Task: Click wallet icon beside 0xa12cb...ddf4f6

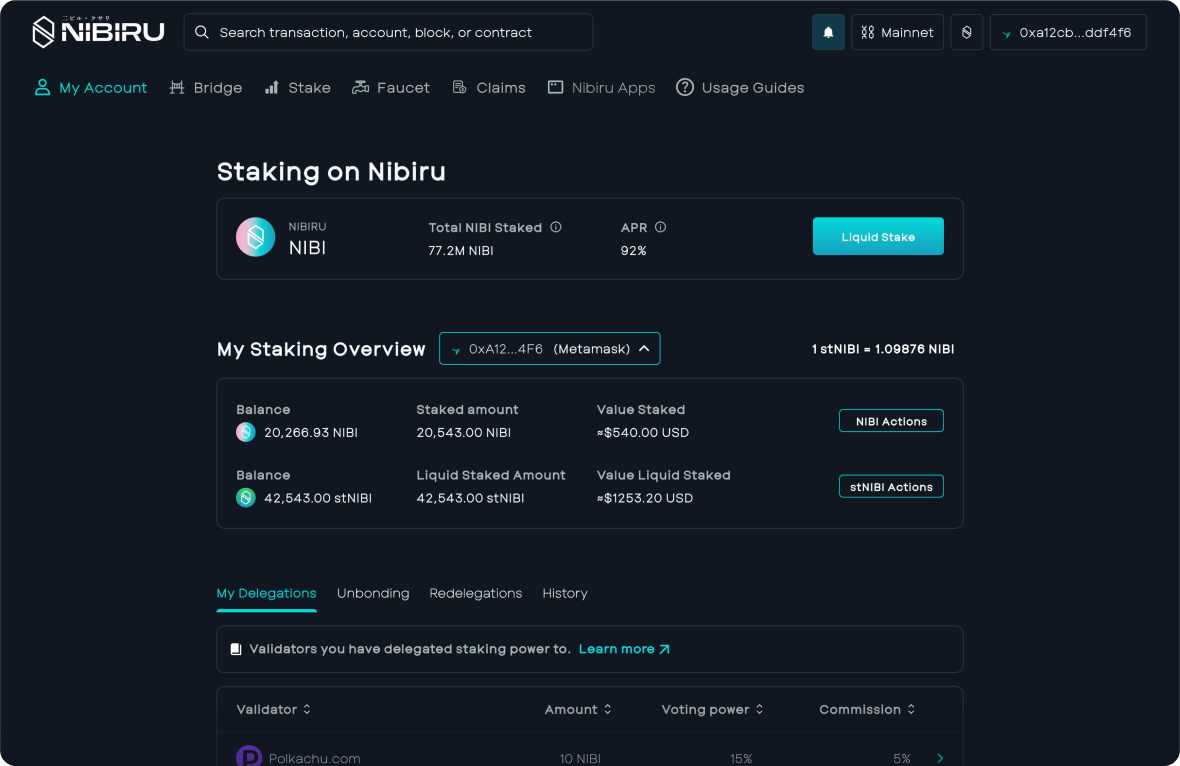Action: pyautogui.click(x=1006, y=34)
